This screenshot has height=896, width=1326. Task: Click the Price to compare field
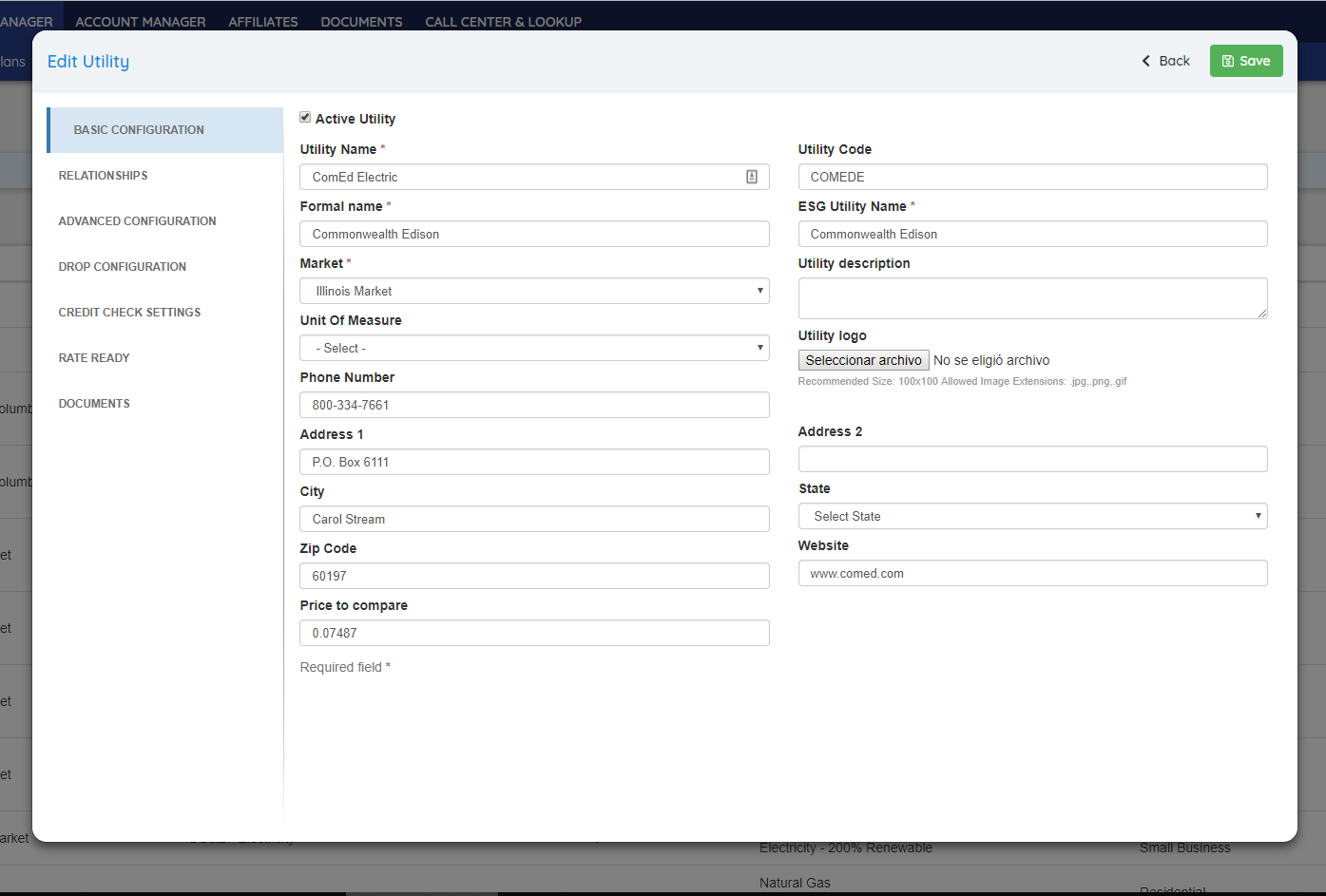pos(534,633)
